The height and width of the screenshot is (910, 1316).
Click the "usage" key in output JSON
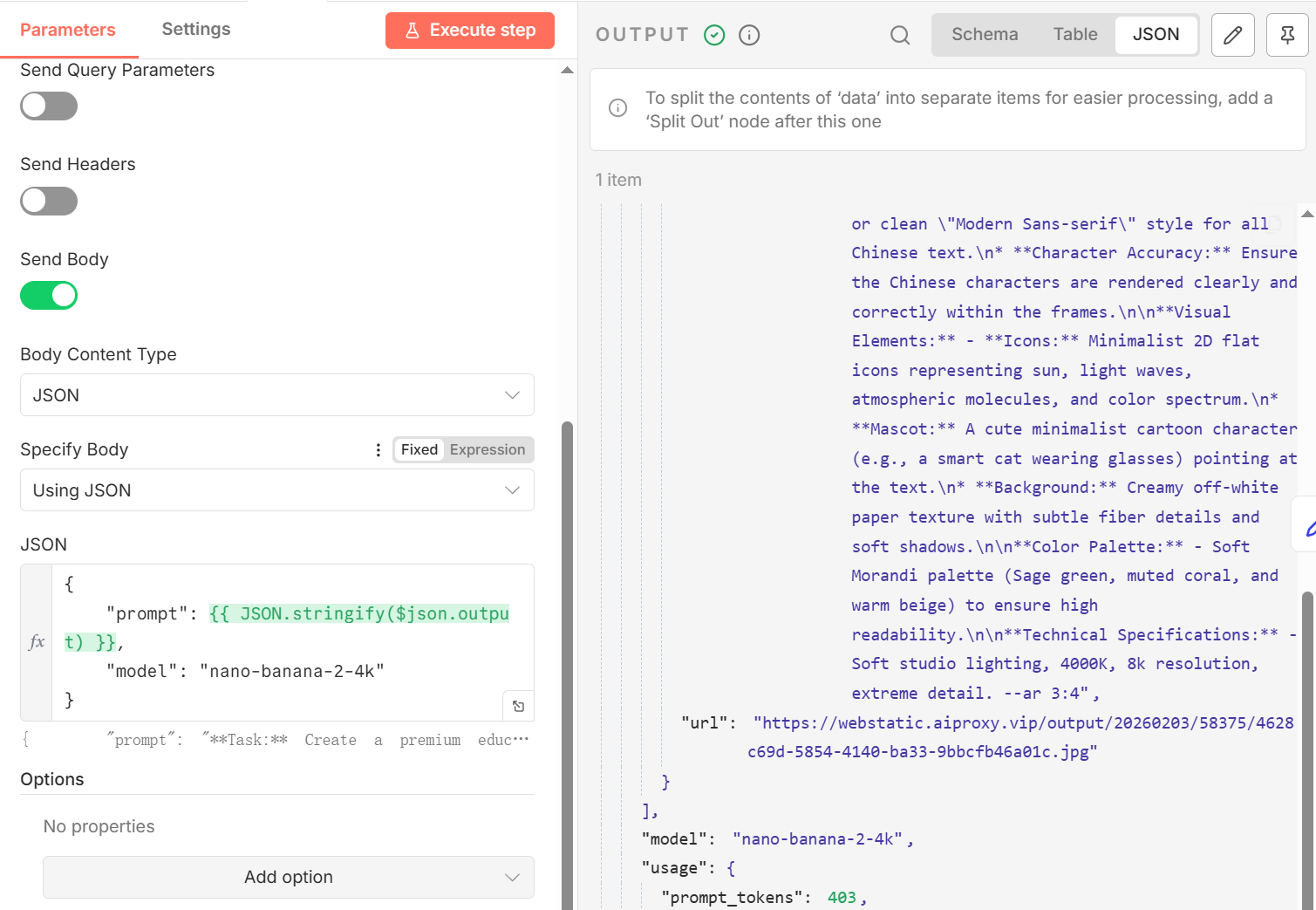coord(675,868)
